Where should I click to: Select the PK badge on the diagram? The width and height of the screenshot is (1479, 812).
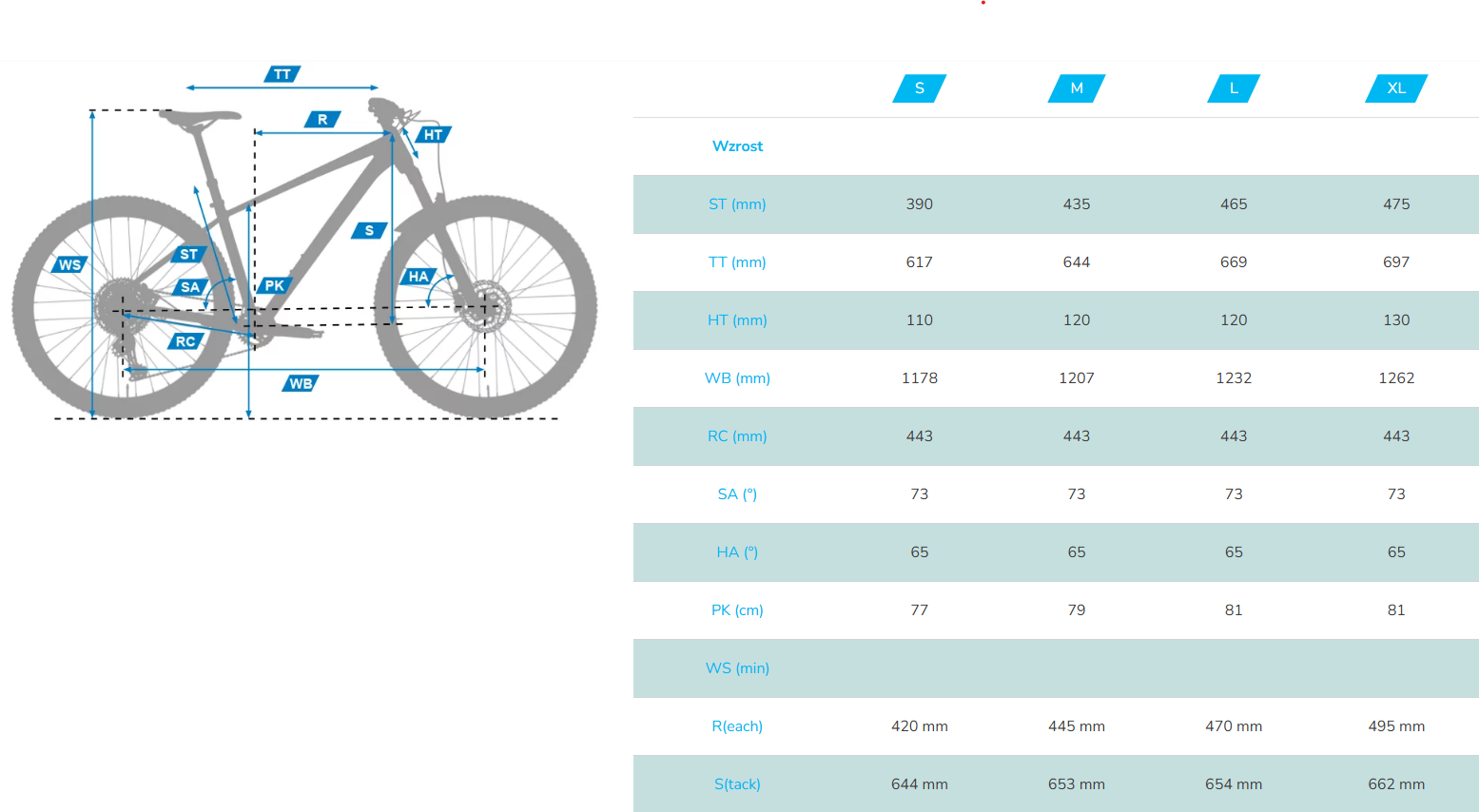274,285
